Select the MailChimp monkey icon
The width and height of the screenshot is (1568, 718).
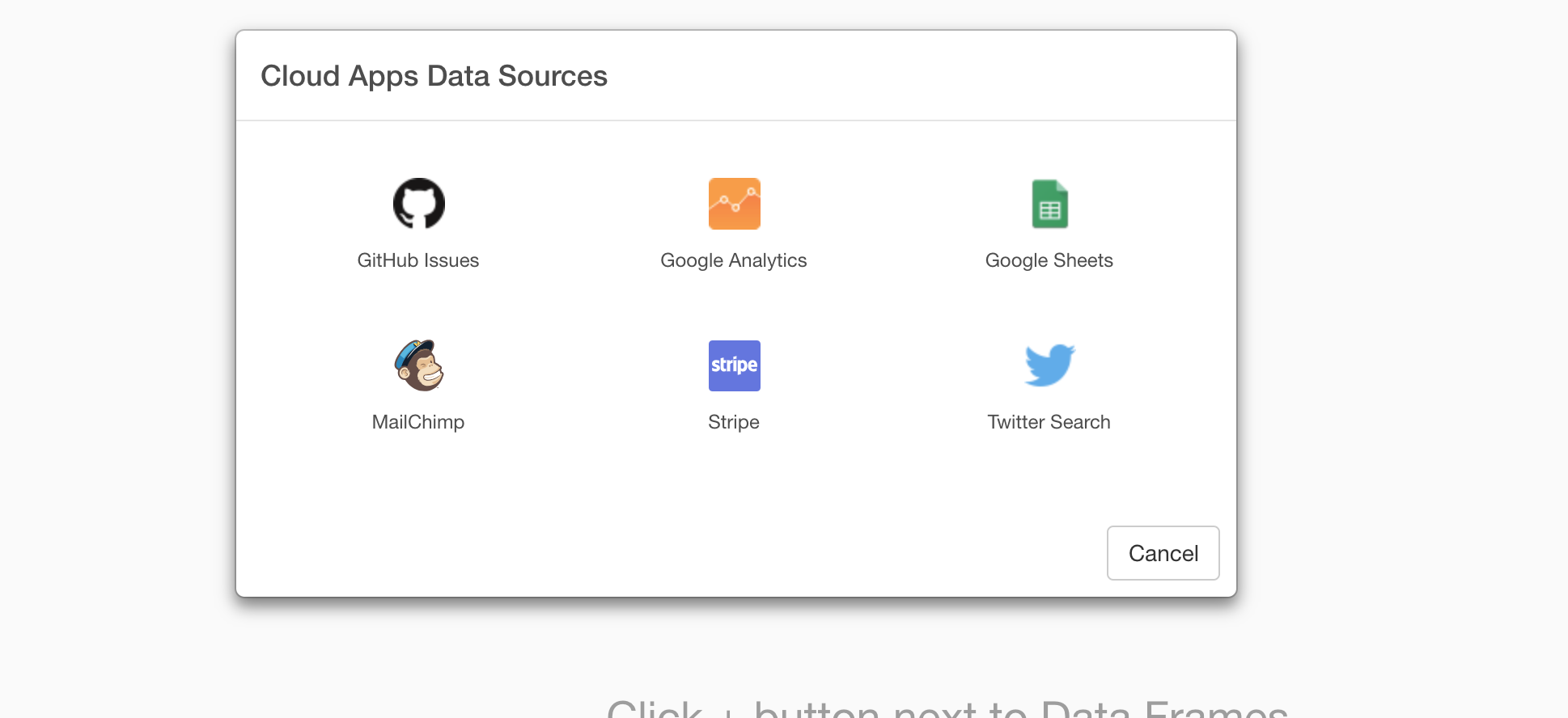418,365
